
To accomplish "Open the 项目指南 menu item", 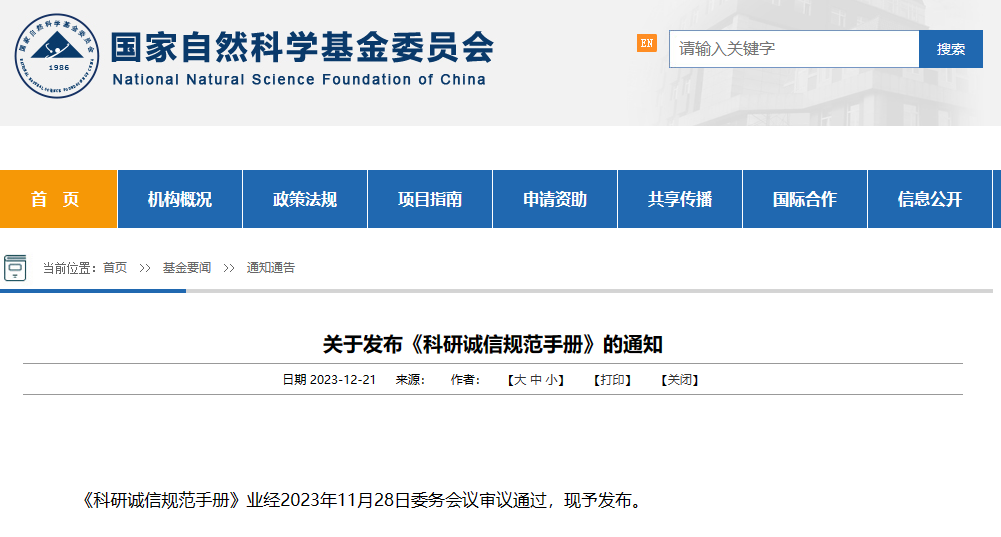I will (430, 199).
